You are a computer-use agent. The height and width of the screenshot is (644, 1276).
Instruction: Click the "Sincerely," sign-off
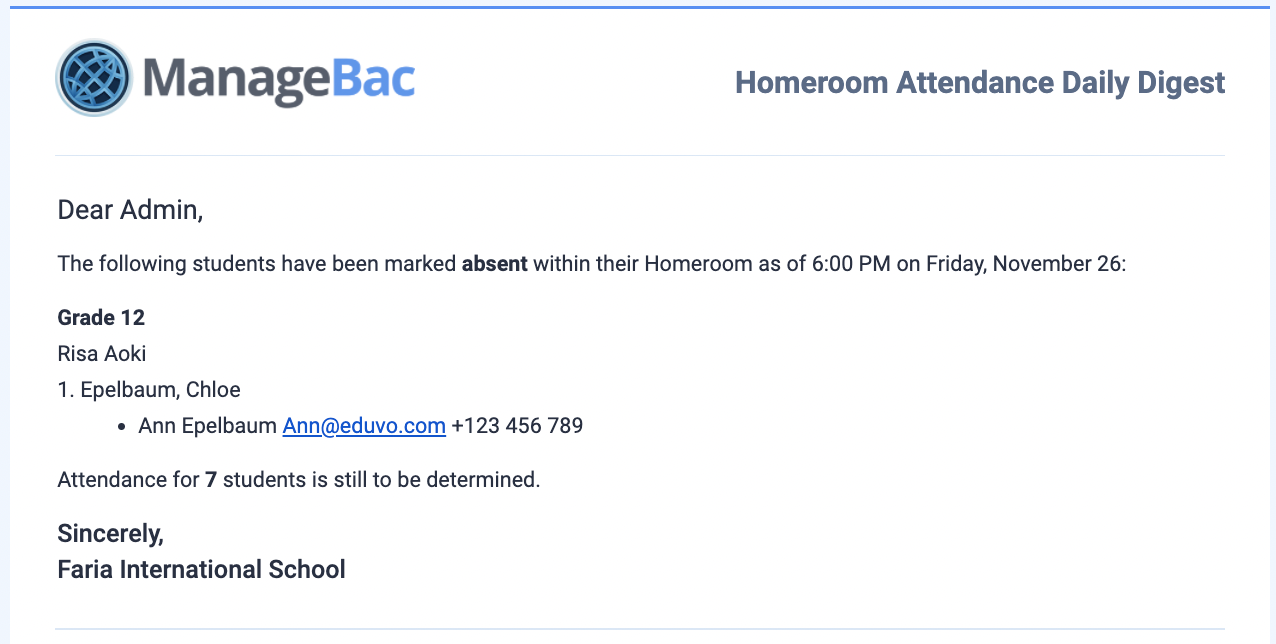click(111, 534)
